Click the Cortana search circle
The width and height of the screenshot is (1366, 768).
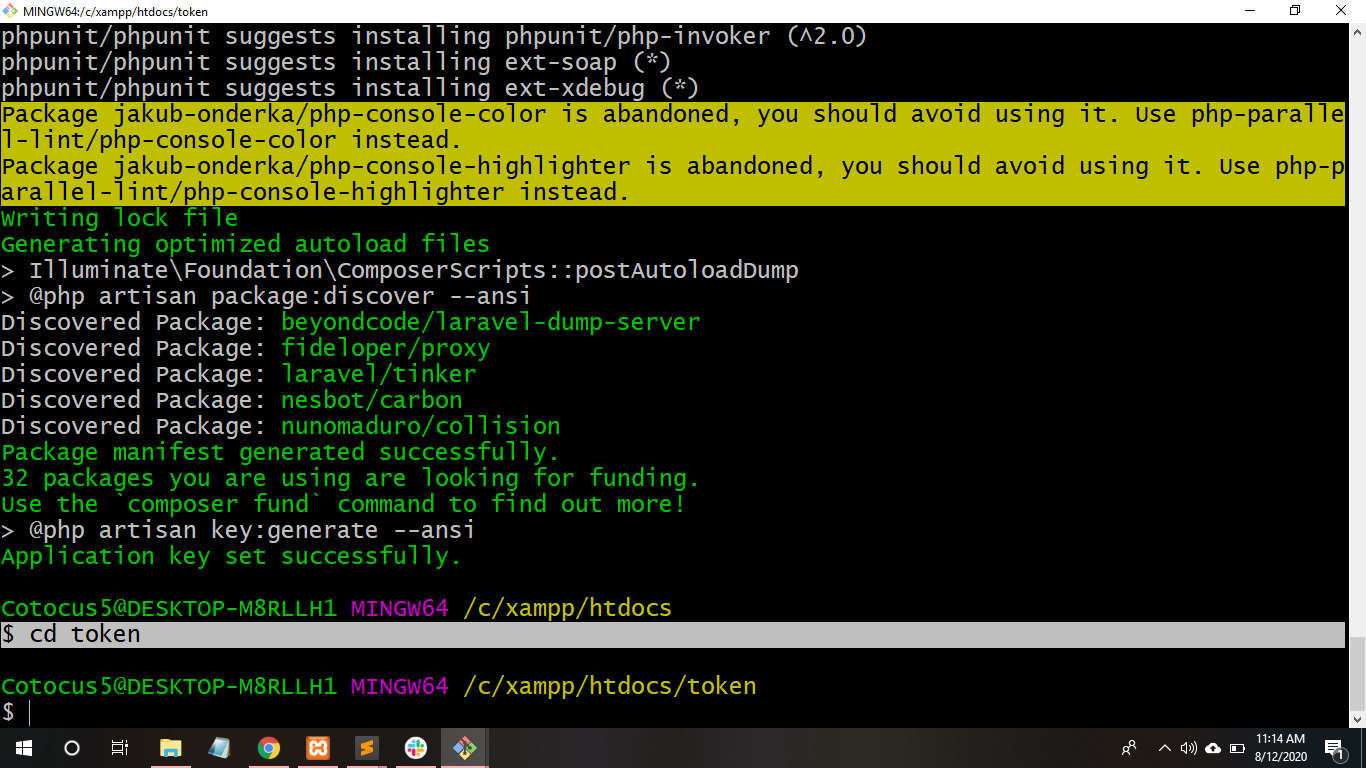click(x=71, y=747)
